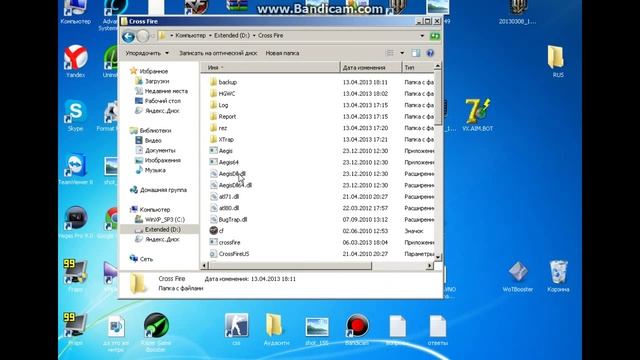Open the Корзина recycle bin
This screenshot has height=360, width=640.
558,276
